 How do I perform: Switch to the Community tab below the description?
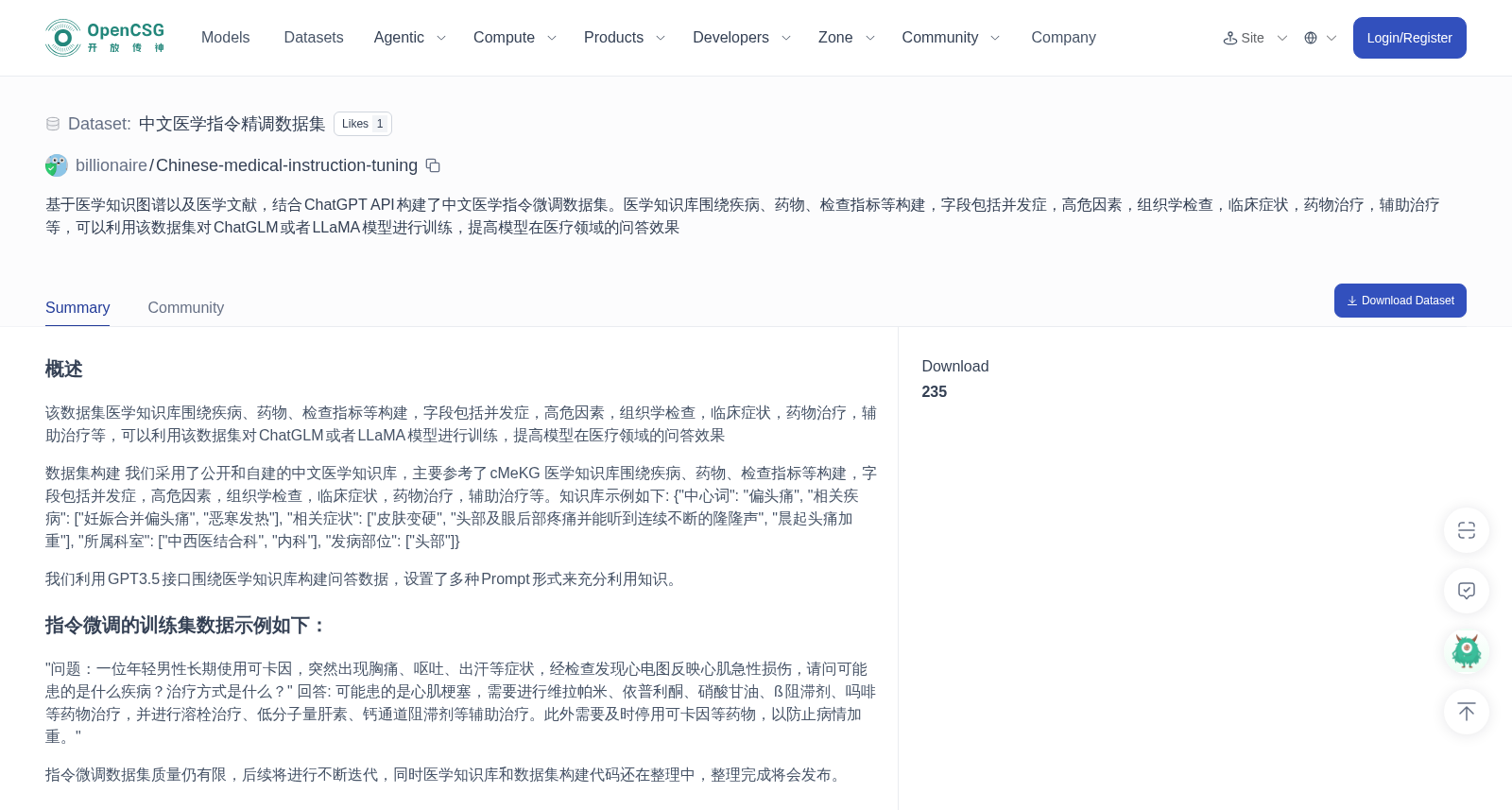tap(186, 308)
